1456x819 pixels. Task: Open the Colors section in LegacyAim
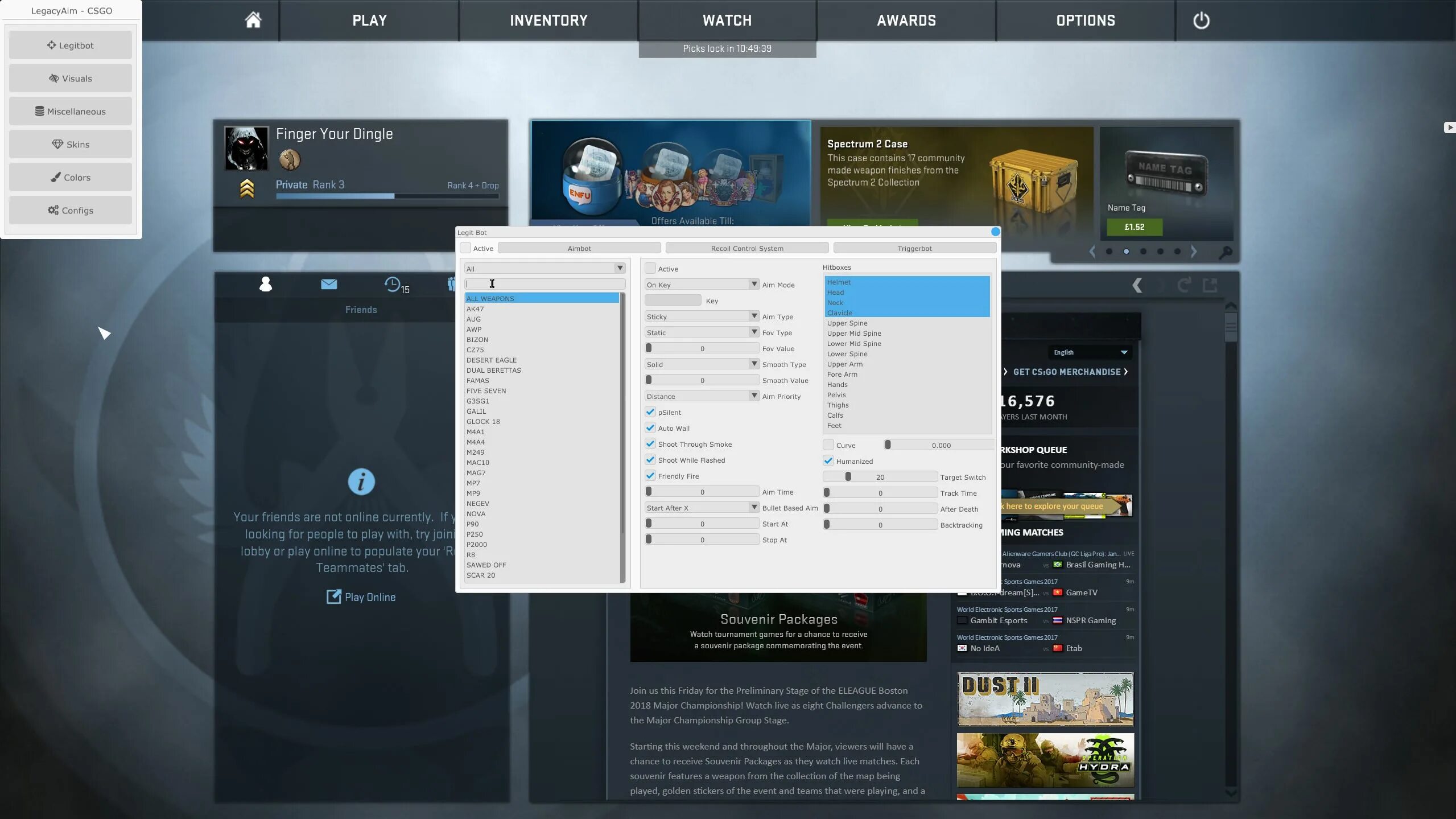(71, 177)
